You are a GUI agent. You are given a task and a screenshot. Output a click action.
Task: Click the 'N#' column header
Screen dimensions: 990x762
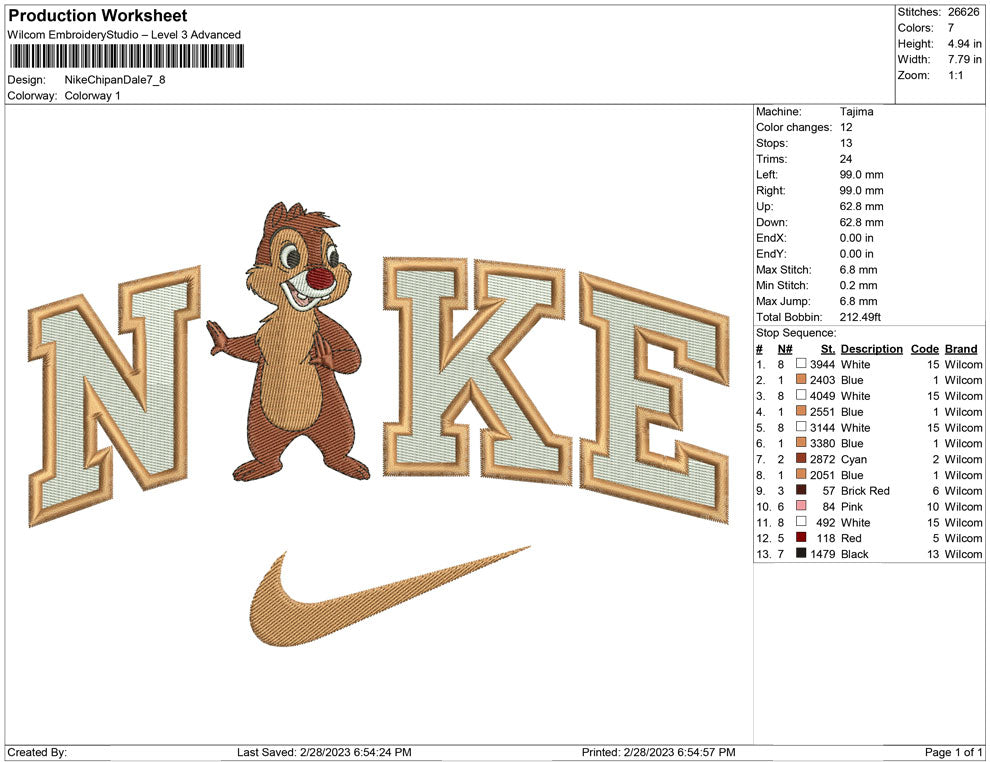tap(785, 348)
